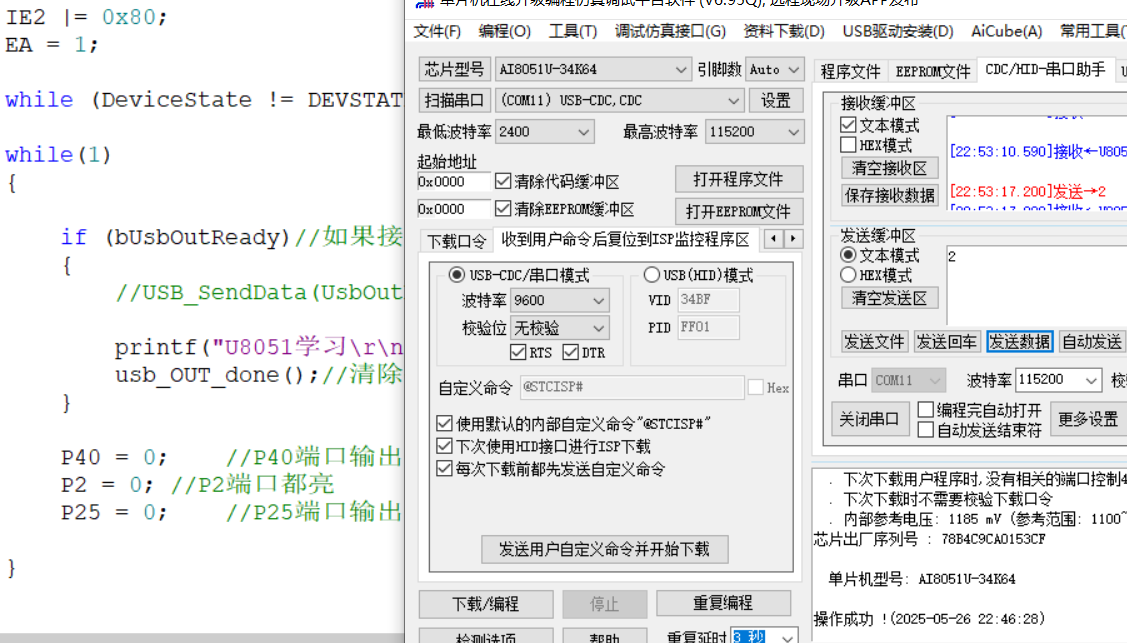The image size is (1127, 643).
Task: Click the EEPROM start address 0x0000 field
Action: coord(454,209)
